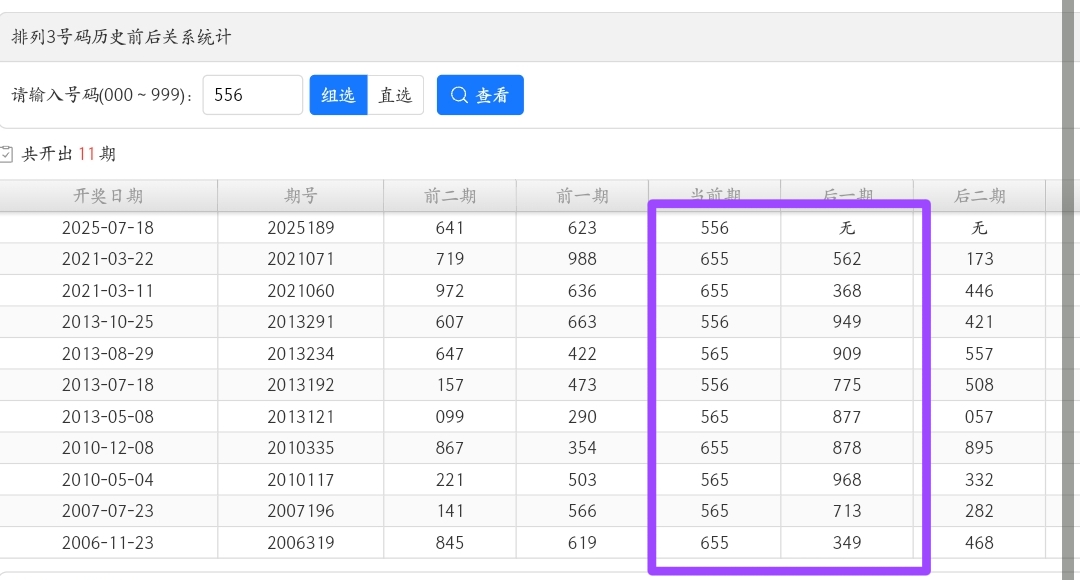The width and height of the screenshot is (1080, 580).
Task: Click the 后二期 column header
Action: click(x=979, y=196)
